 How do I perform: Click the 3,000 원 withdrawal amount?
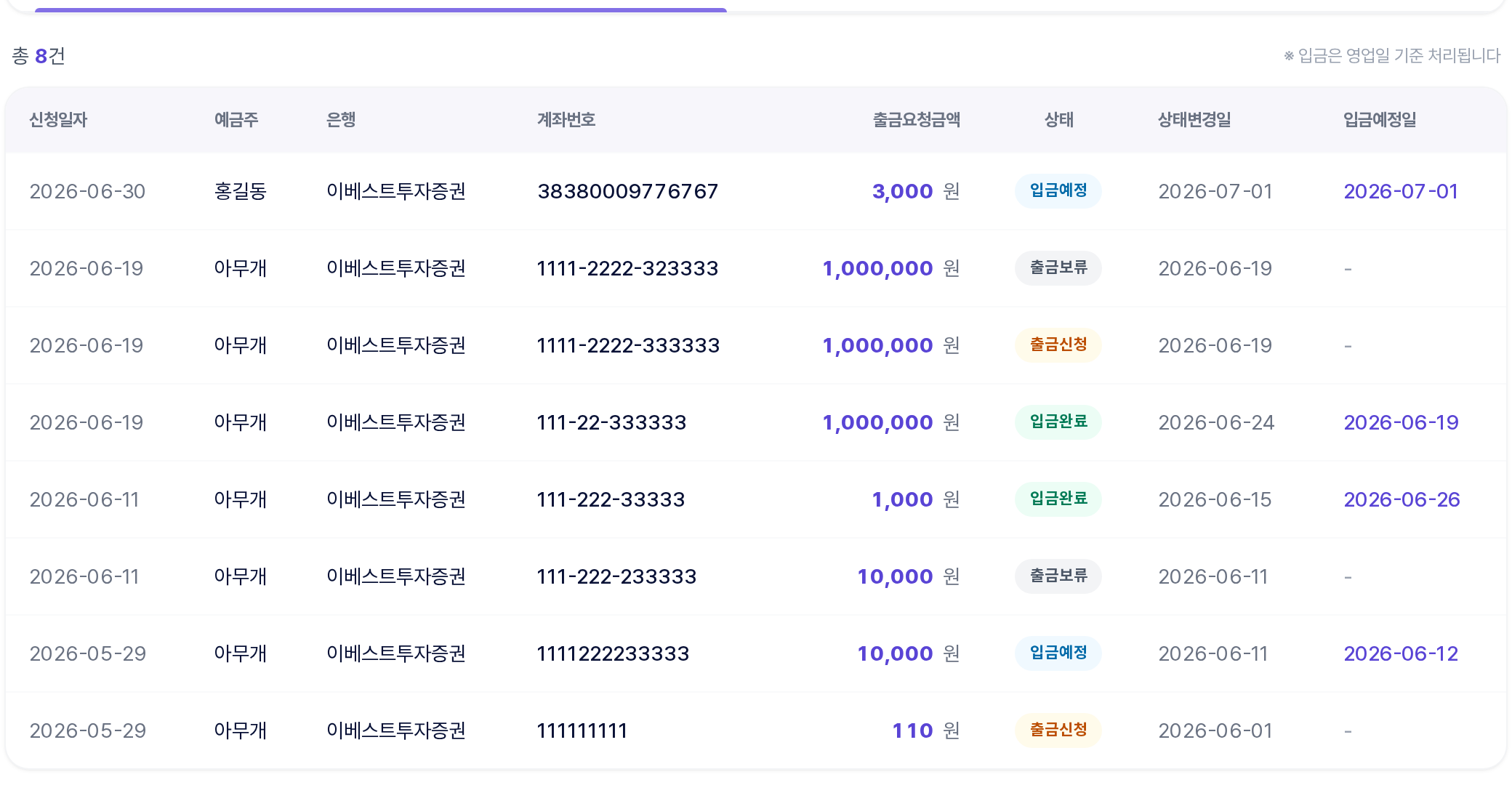point(916,191)
